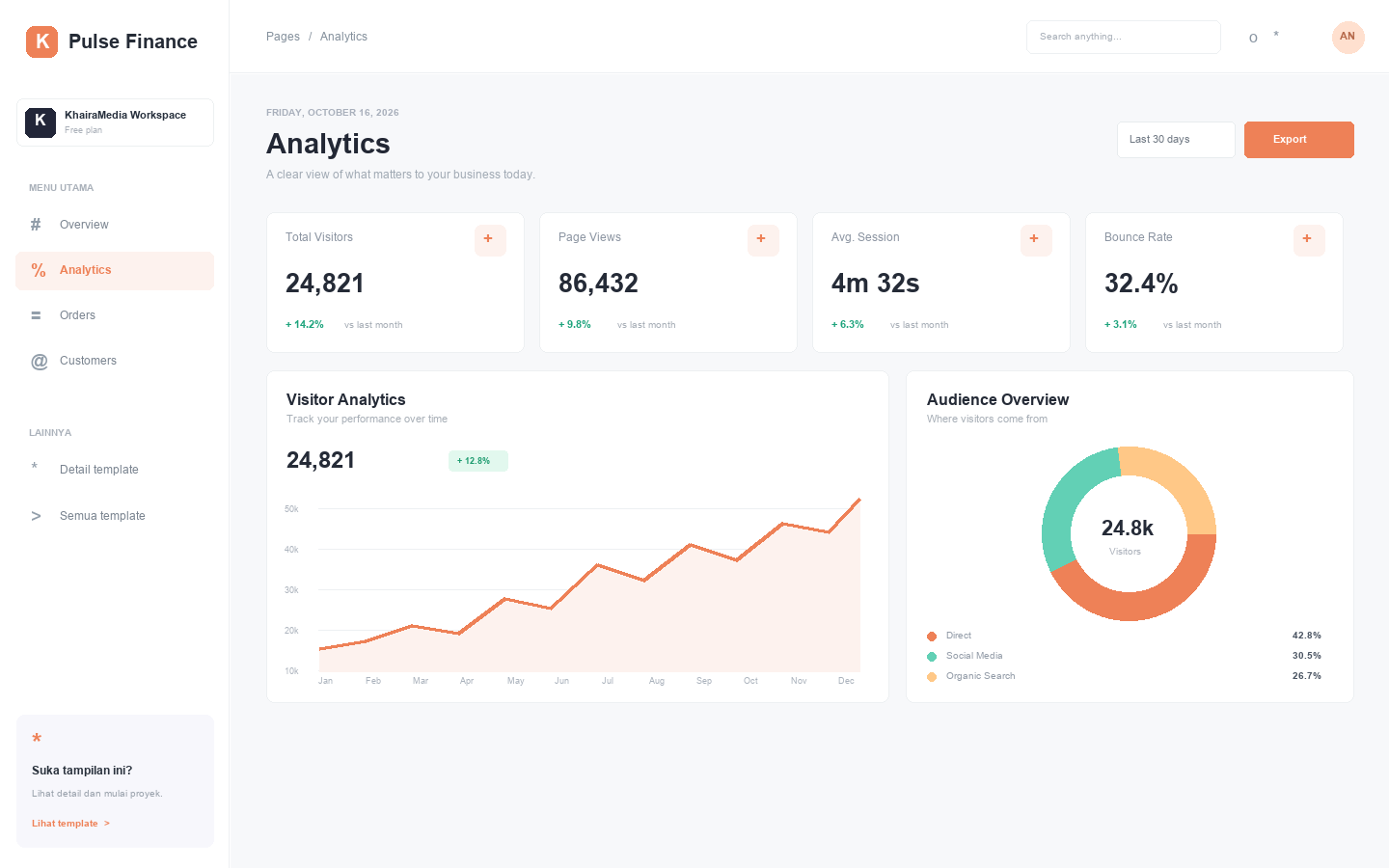
Task: Click the asterisk icon in the top bar
Action: [x=1276, y=36]
